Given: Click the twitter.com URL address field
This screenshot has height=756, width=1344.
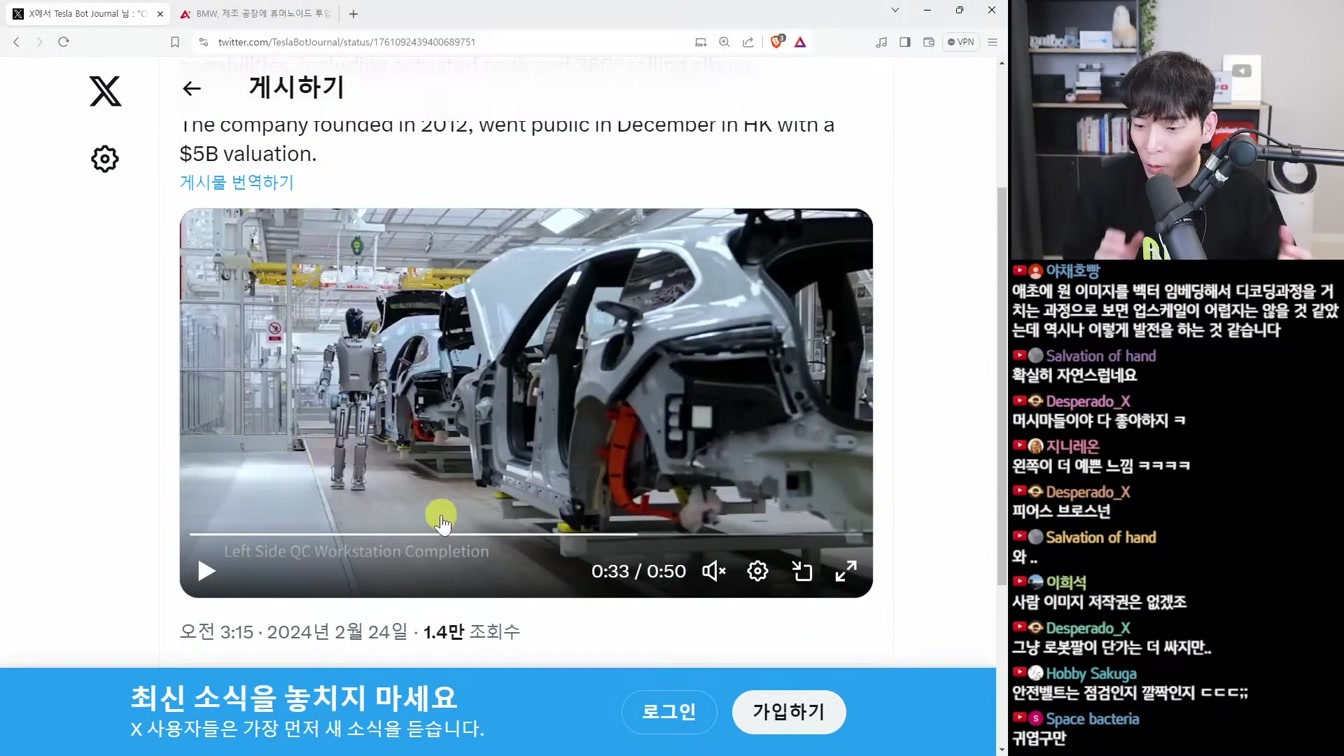Looking at the screenshot, I should pyautogui.click(x=346, y=42).
